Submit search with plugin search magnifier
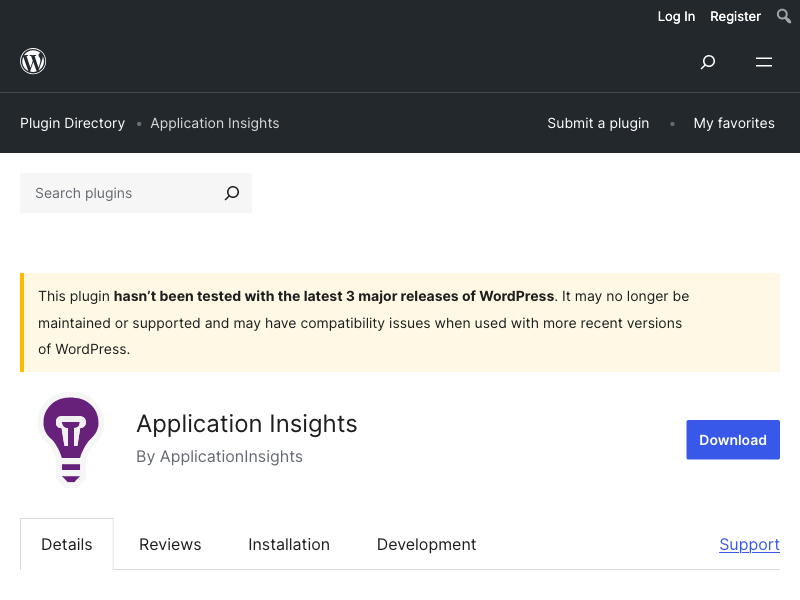The width and height of the screenshot is (800, 600). (232, 193)
